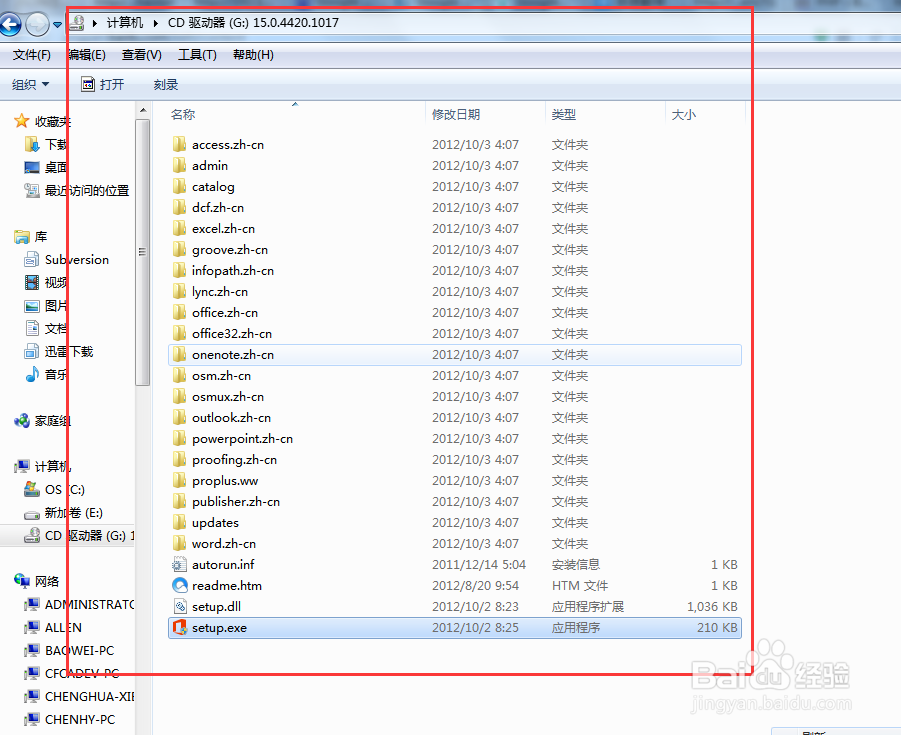Image resolution: width=901 pixels, height=735 pixels.
Task: Click the setup.exe Office icon
Action: point(180,628)
